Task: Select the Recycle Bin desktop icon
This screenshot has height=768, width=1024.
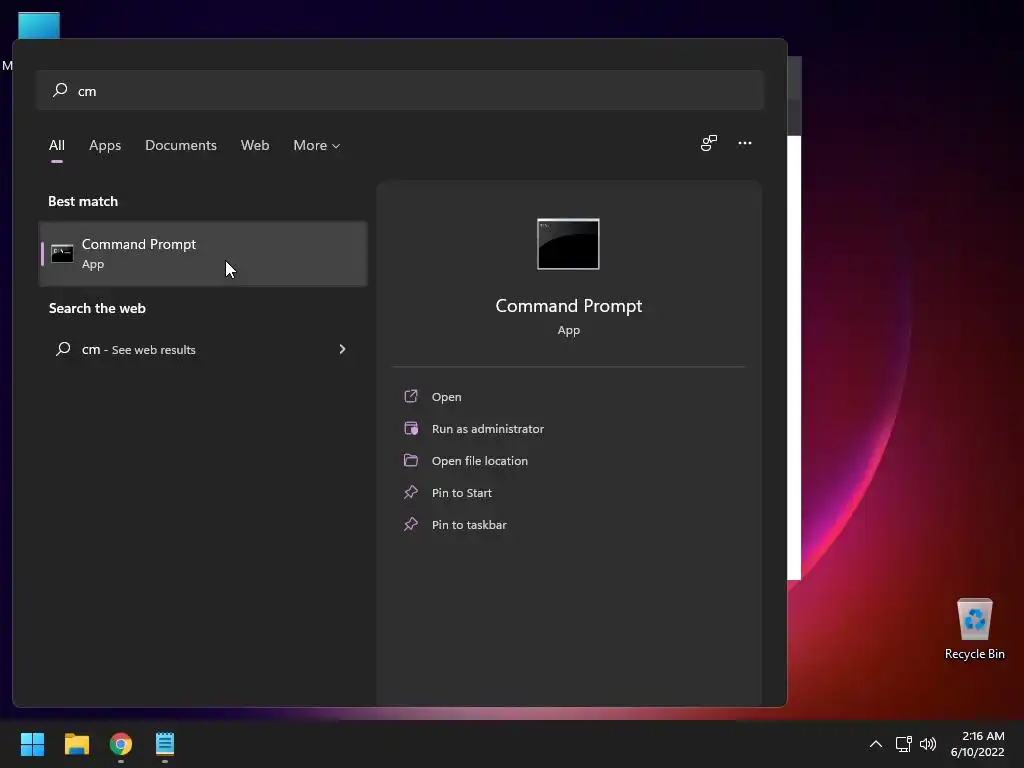Action: [x=974, y=628]
